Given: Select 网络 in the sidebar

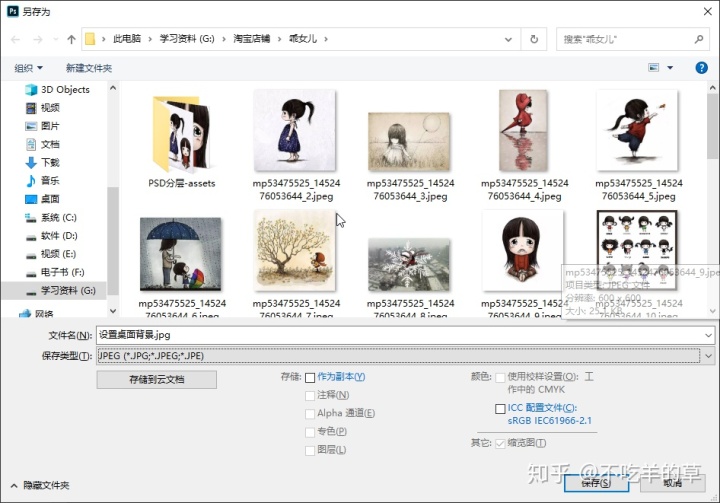Looking at the screenshot, I should [36, 314].
